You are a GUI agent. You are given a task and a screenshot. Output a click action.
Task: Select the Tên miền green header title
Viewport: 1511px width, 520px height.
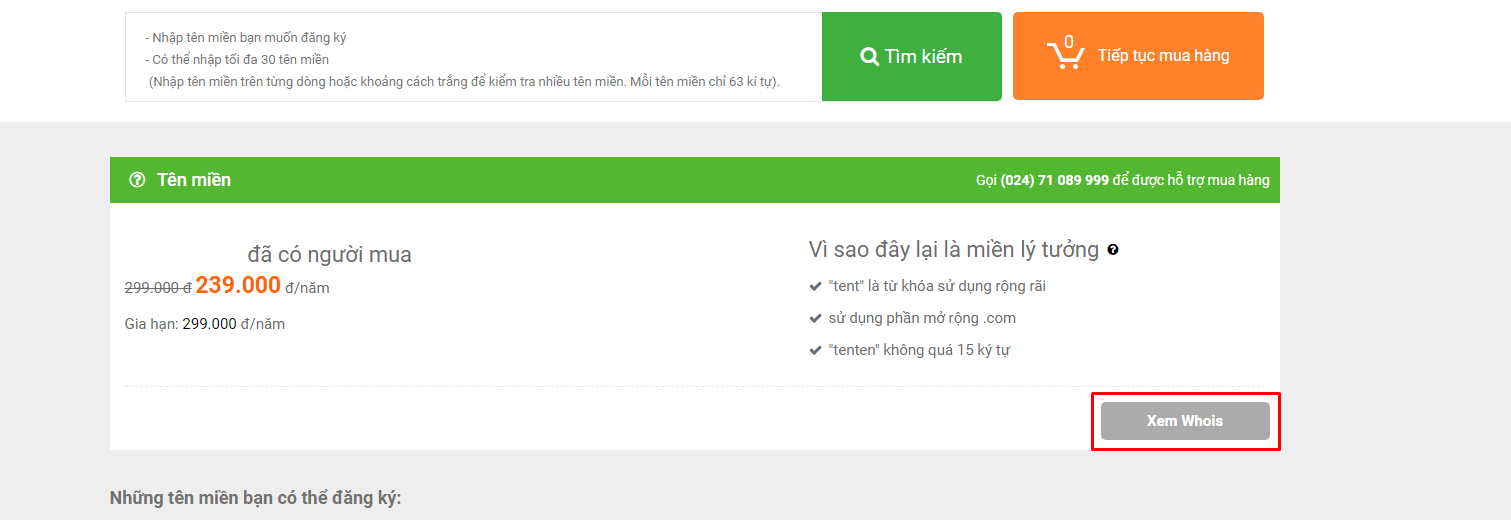click(x=194, y=180)
